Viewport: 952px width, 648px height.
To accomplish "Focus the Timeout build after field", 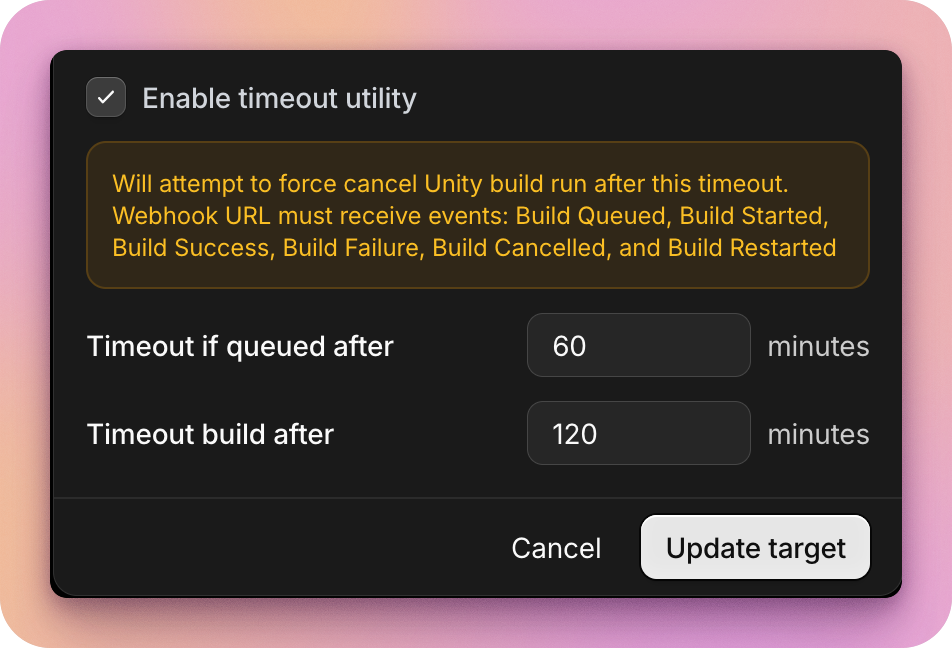I will pyautogui.click(x=638, y=434).
